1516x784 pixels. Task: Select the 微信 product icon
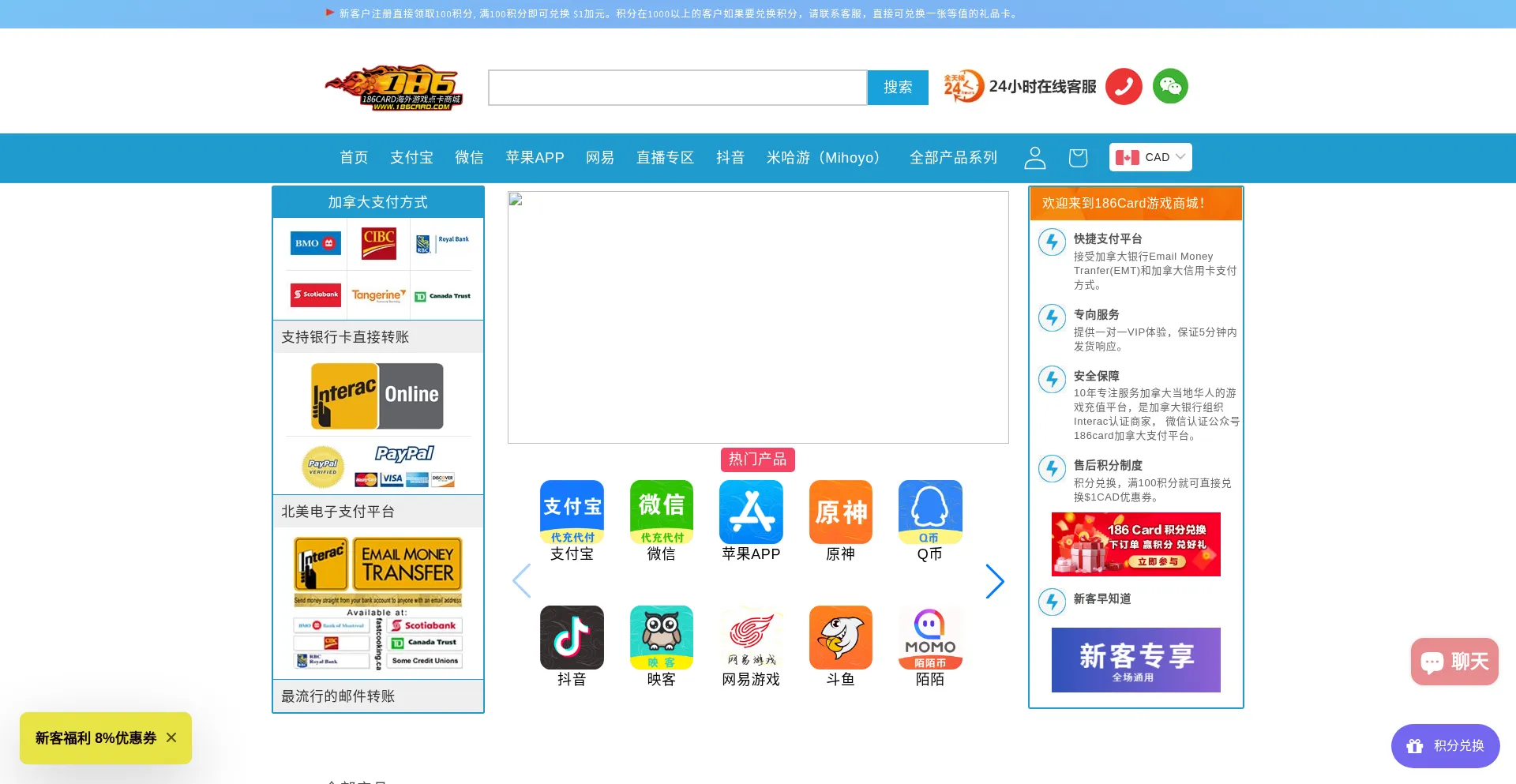[661, 512]
